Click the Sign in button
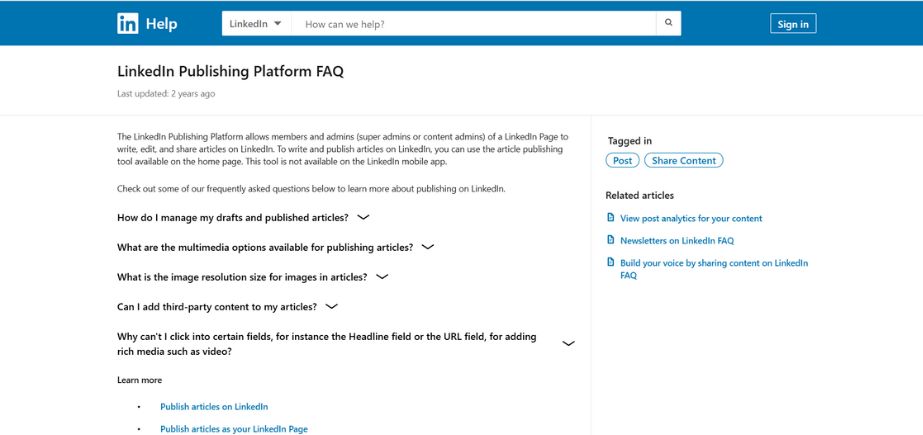The width and height of the screenshot is (923, 435). tap(793, 24)
